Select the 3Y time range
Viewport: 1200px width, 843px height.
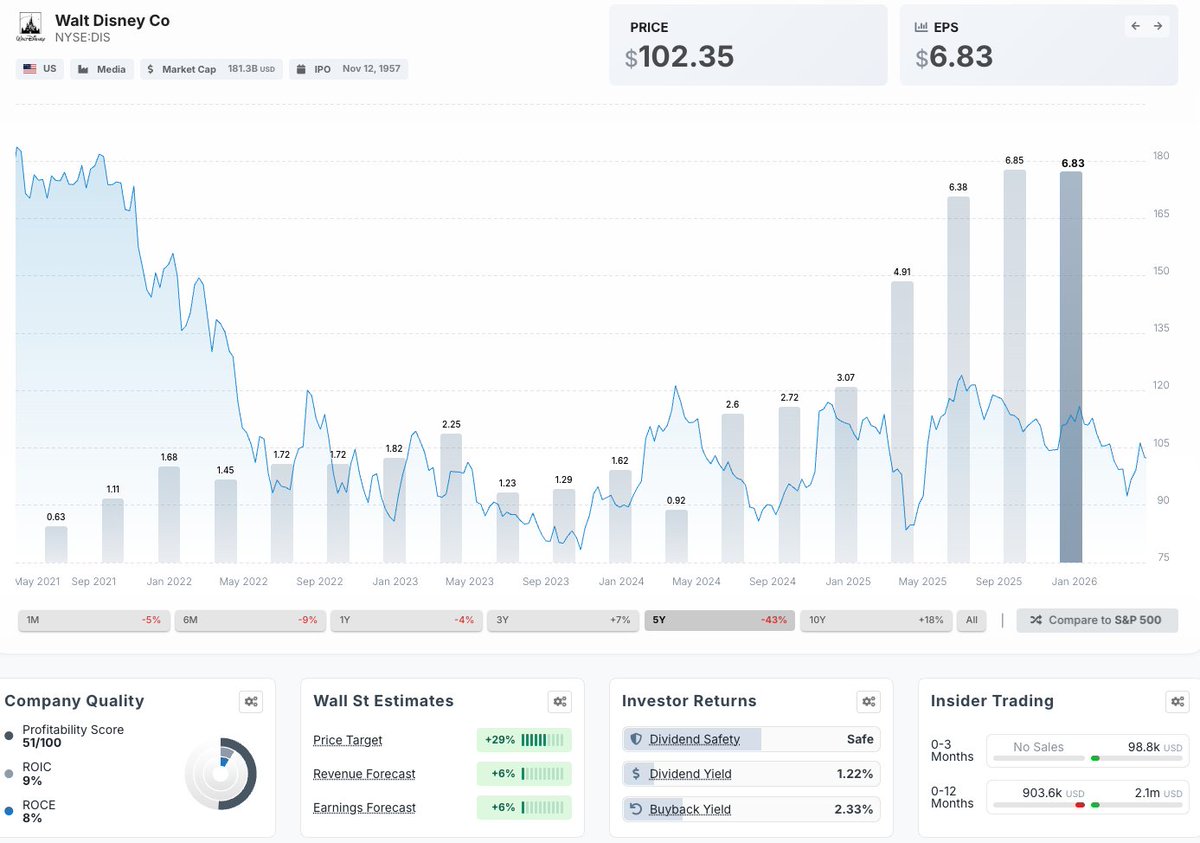tap(563, 620)
